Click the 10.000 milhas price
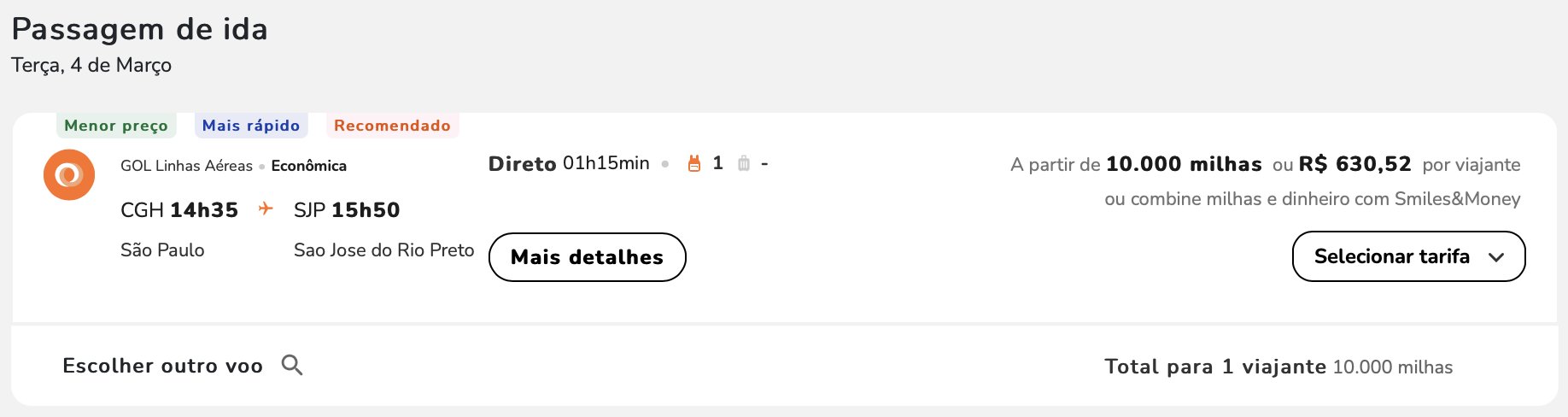The image size is (1568, 417). [1184, 164]
